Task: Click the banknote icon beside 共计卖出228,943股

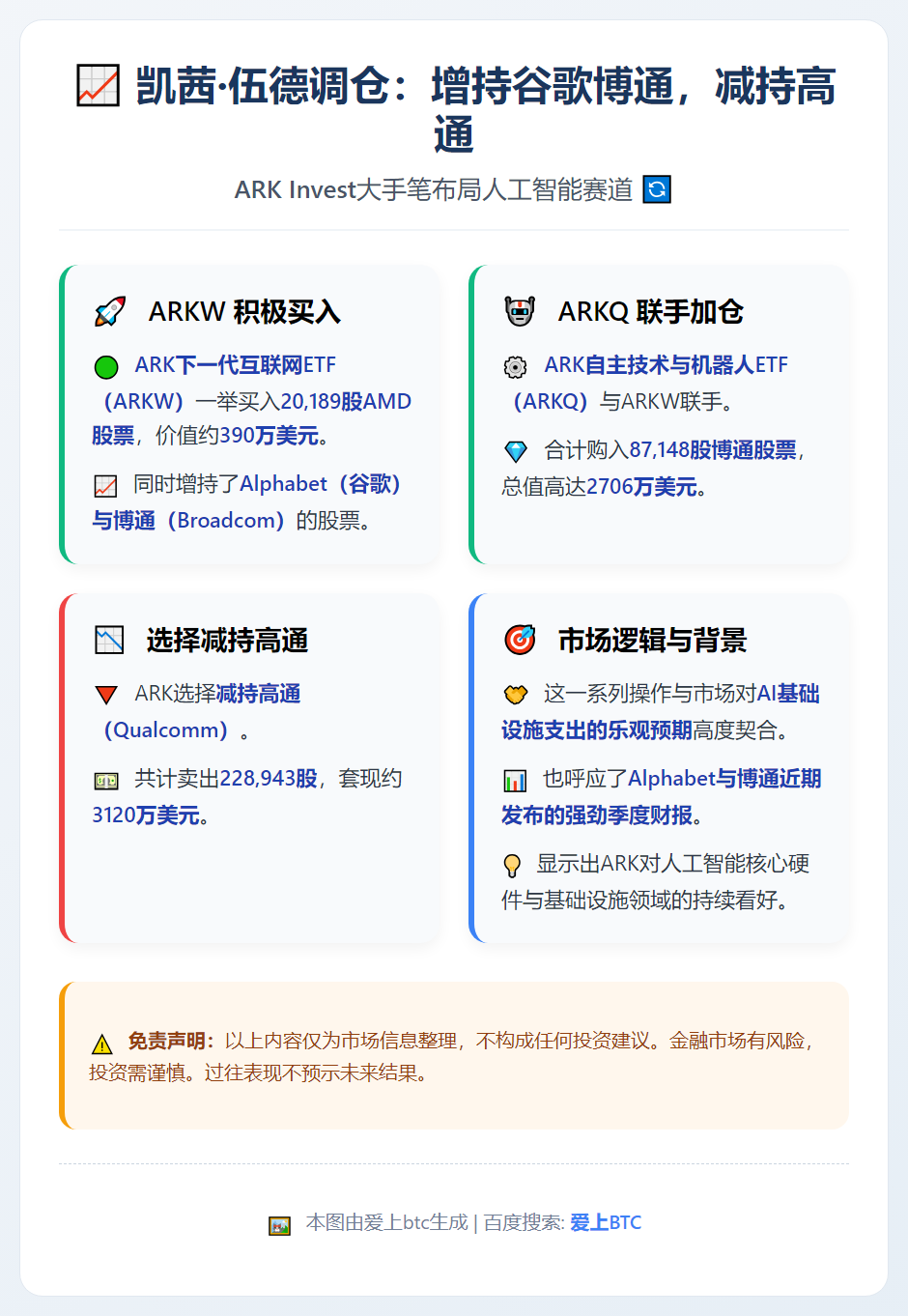Action: click(106, 780)
